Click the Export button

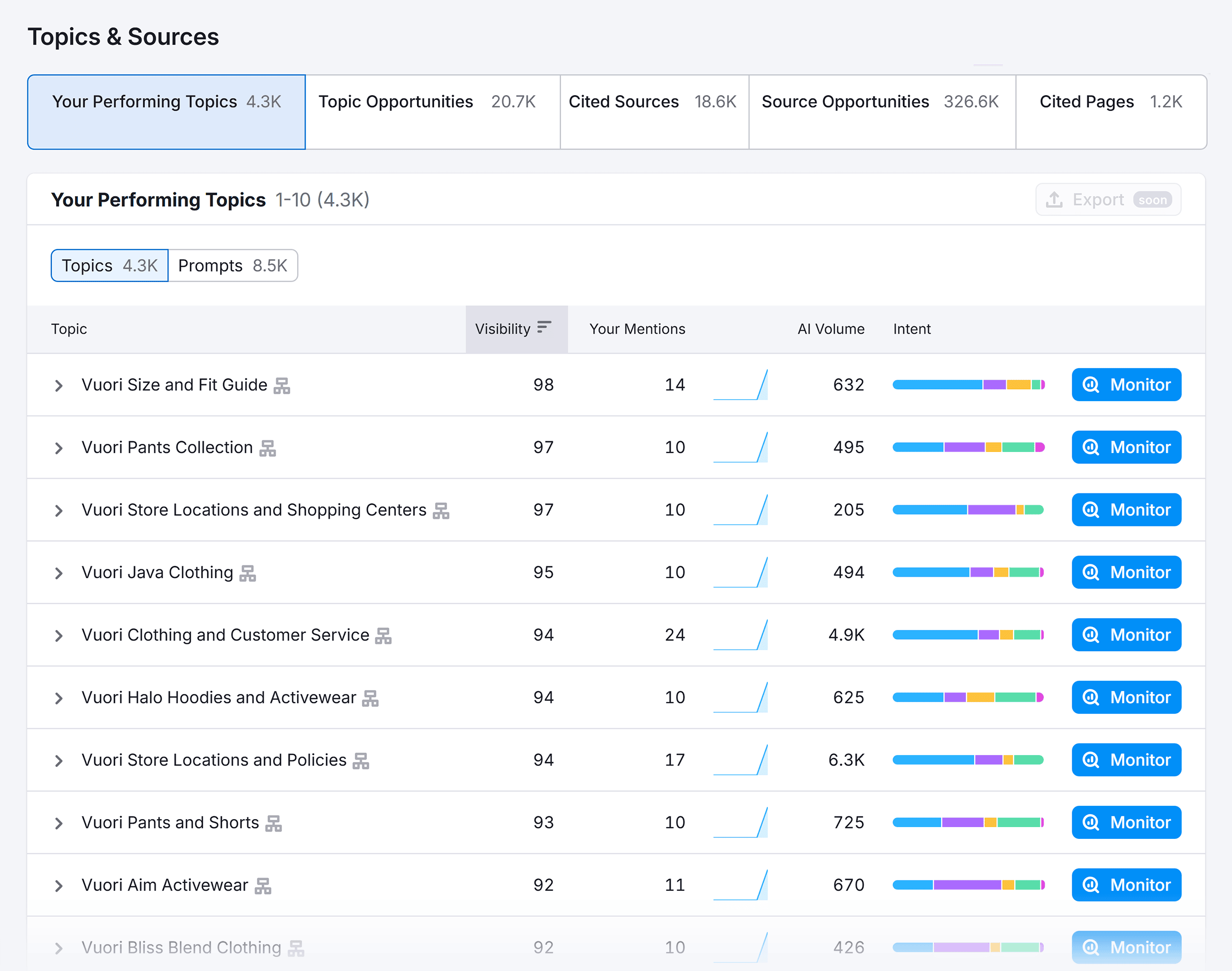tap(1107, 200)
